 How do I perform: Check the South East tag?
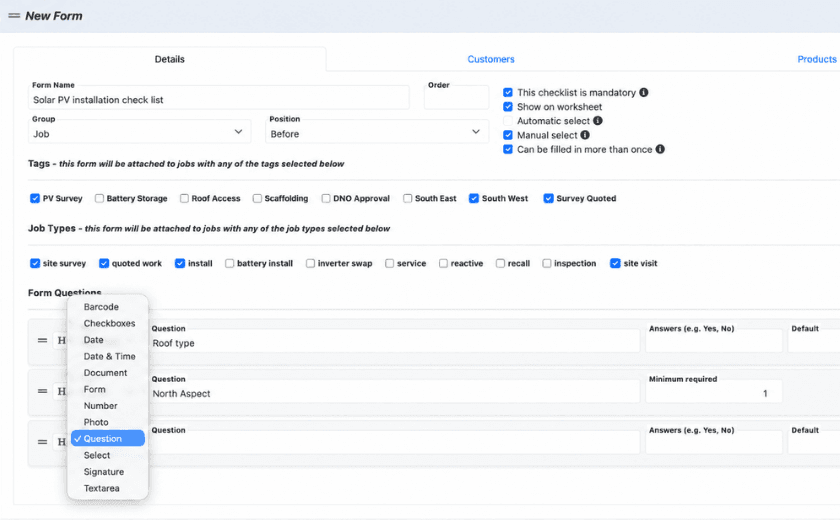[x=408, y=198]
